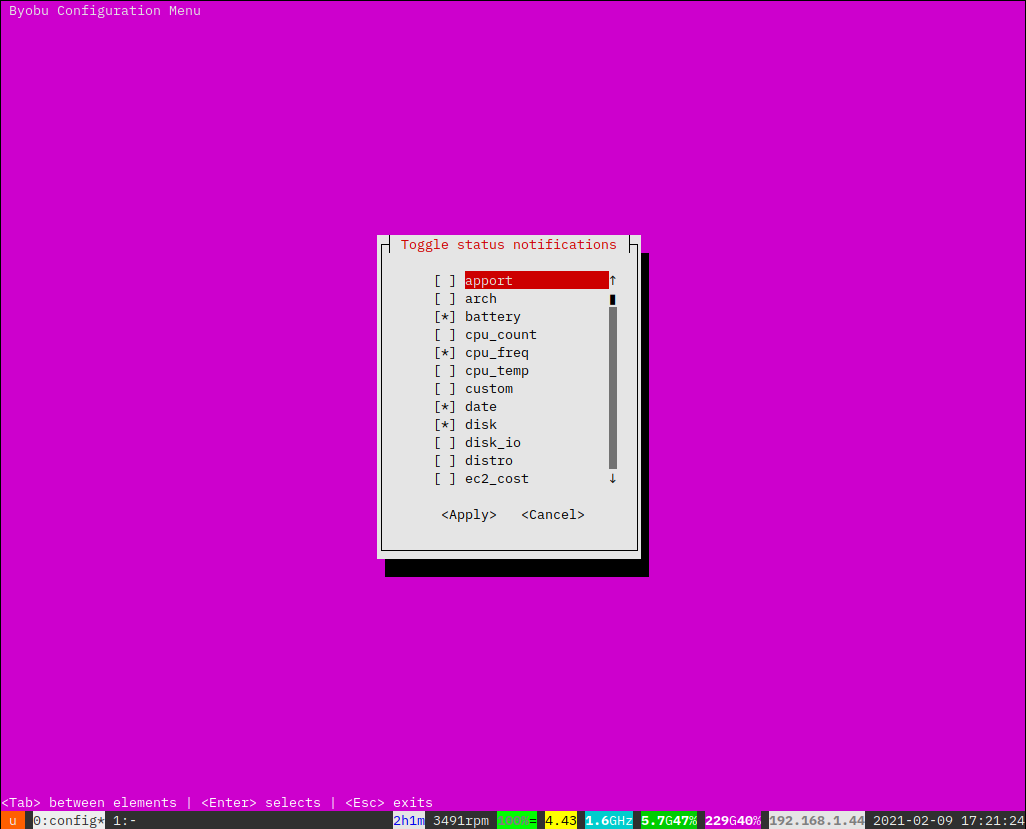Check the cpu_count checkbox

coord(445,335)
